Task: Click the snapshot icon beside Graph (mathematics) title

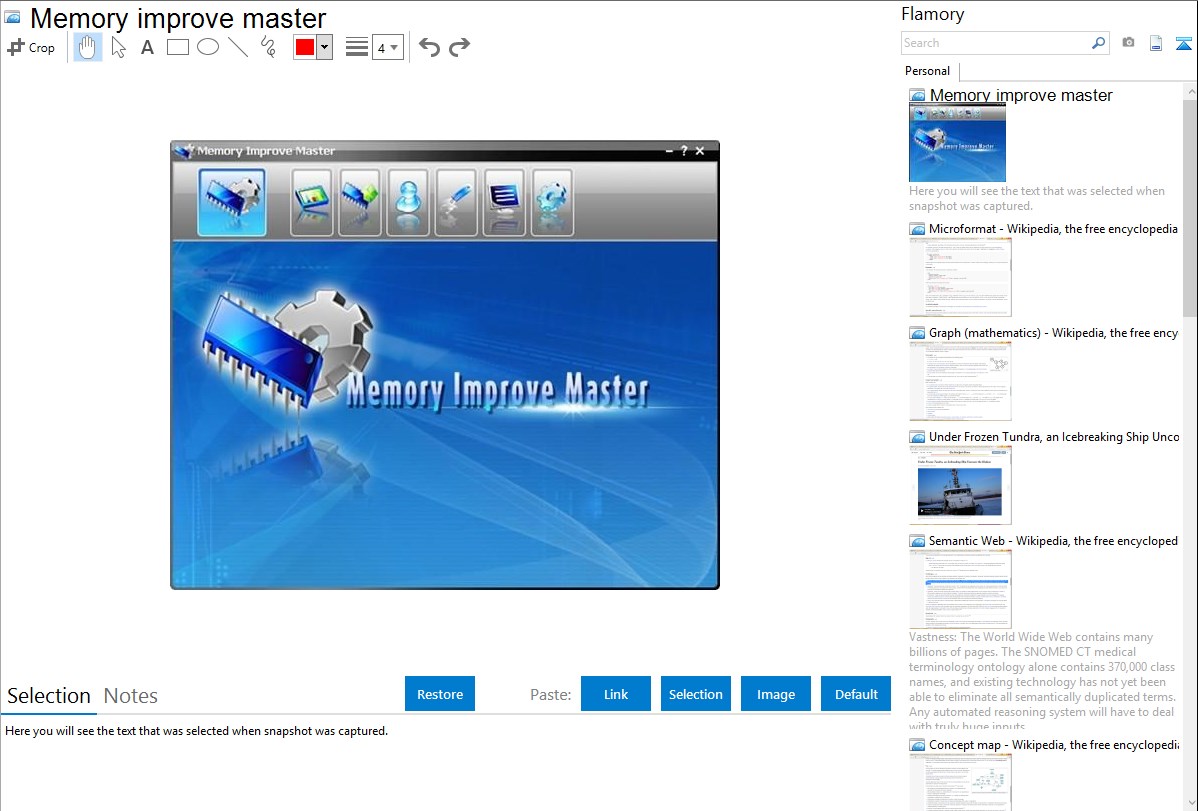Action: click(917, 333)
